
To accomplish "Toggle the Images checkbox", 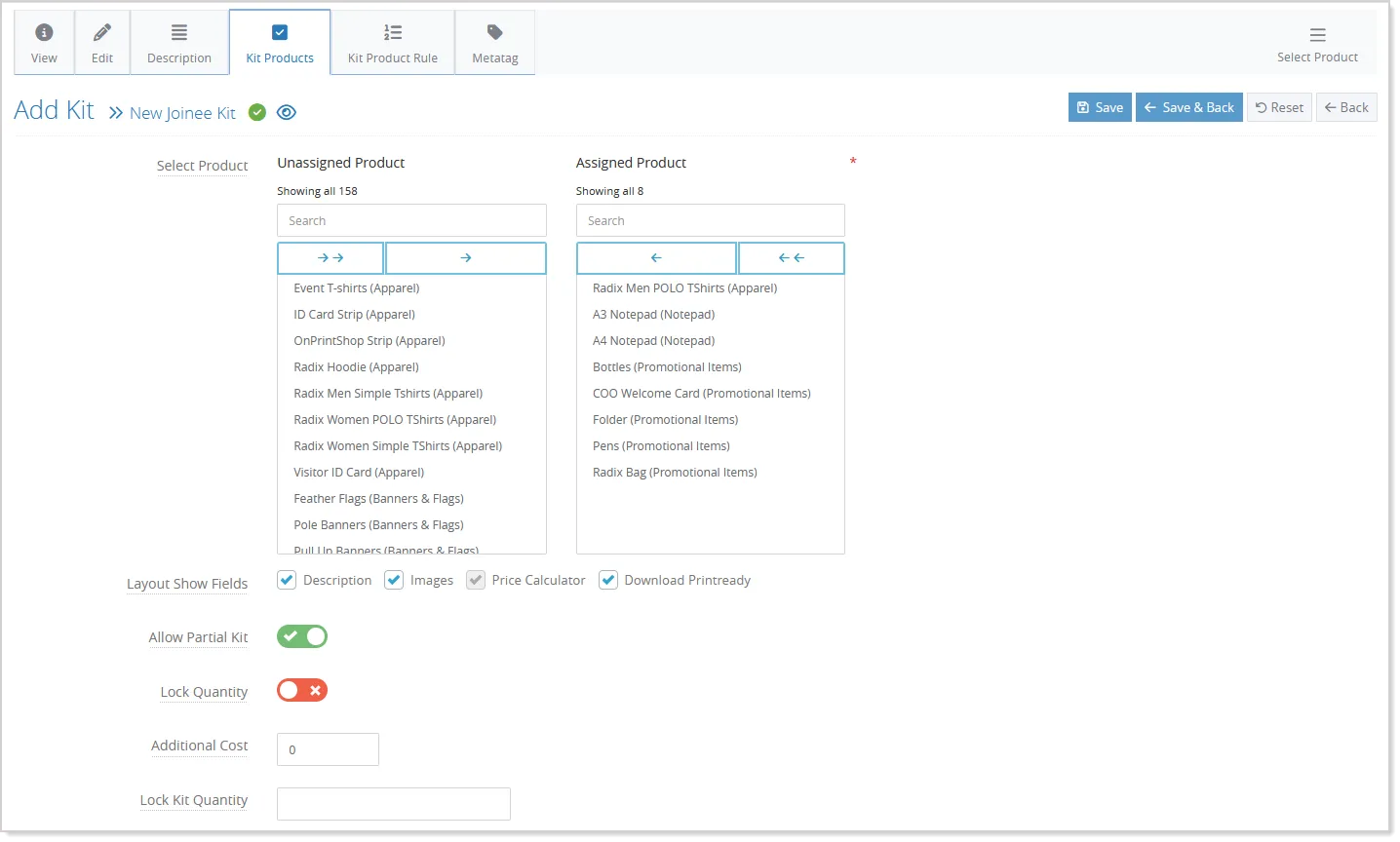I will click(394, 580).
